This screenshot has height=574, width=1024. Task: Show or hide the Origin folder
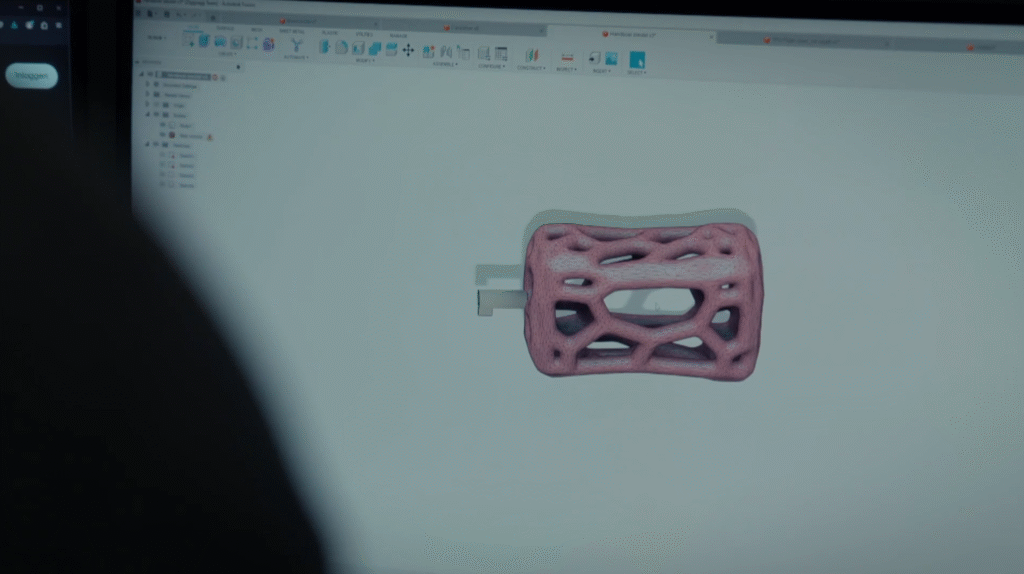pos(155,105)
